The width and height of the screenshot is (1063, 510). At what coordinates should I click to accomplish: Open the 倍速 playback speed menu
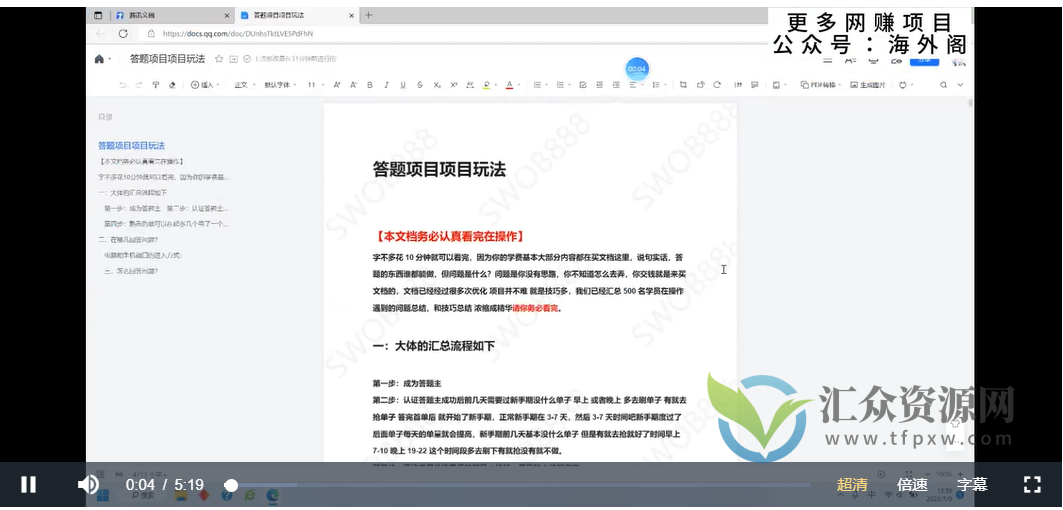point(912,484)
